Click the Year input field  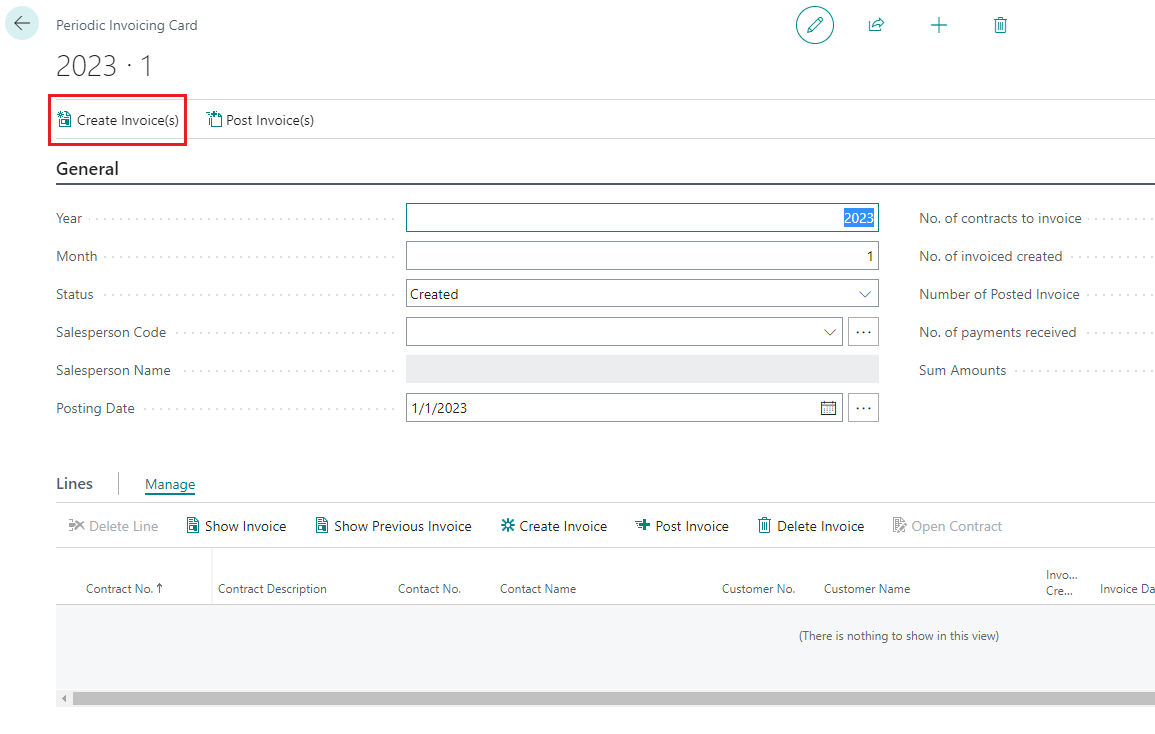pos(642,217)
